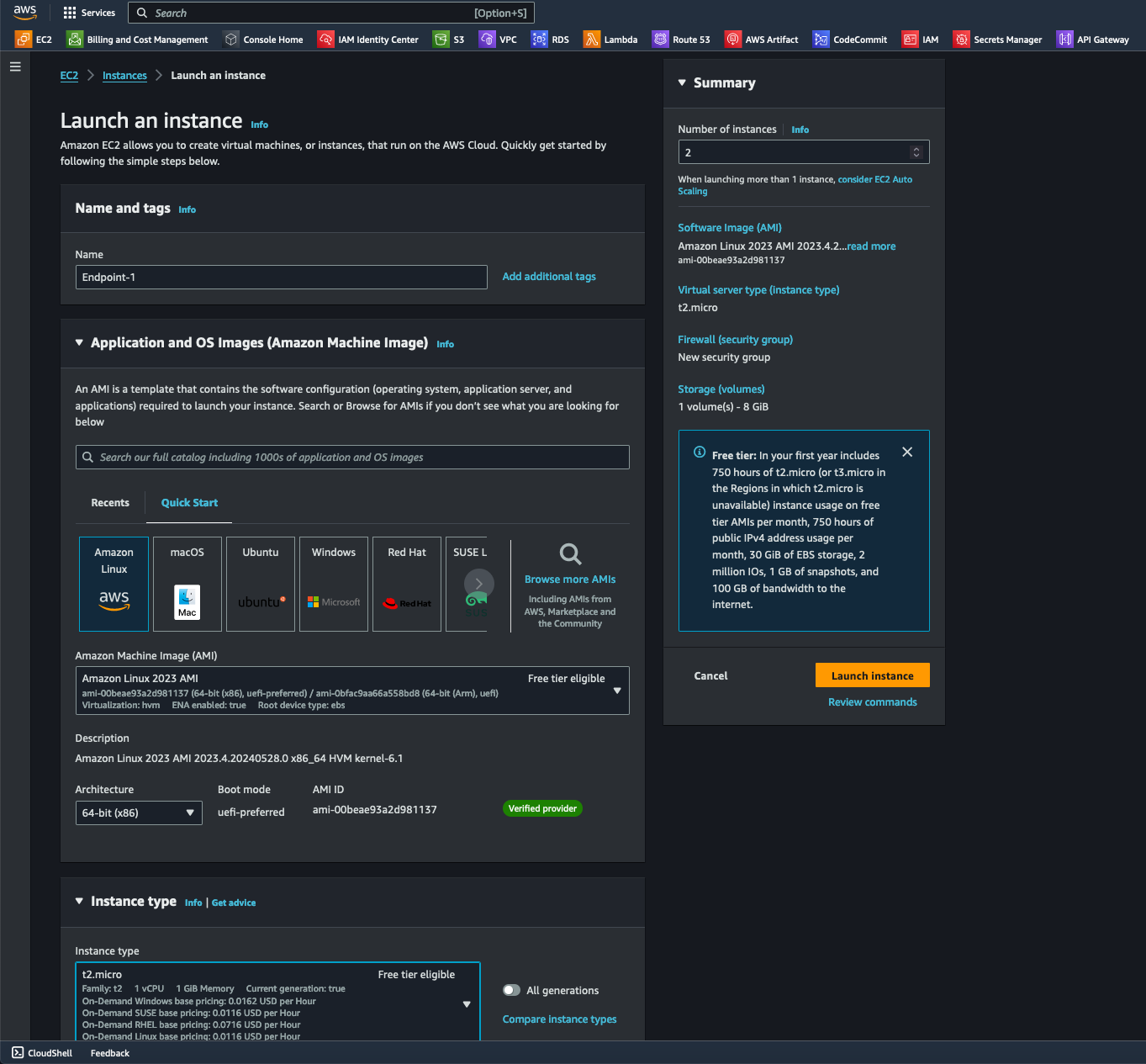The height and width of the screenshot is (1064, 1146).
Task: Click the Launch instance button
Action: tap(873, 675)
